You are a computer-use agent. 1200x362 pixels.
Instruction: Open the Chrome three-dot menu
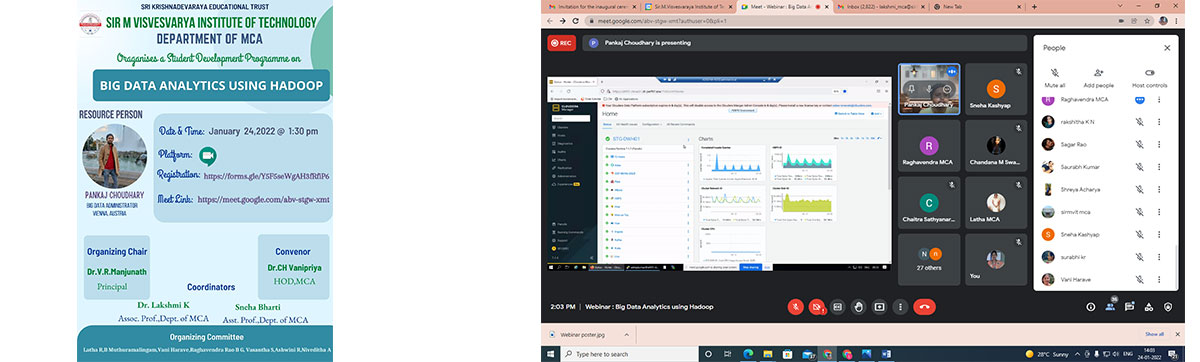(x=1177, y=20)
